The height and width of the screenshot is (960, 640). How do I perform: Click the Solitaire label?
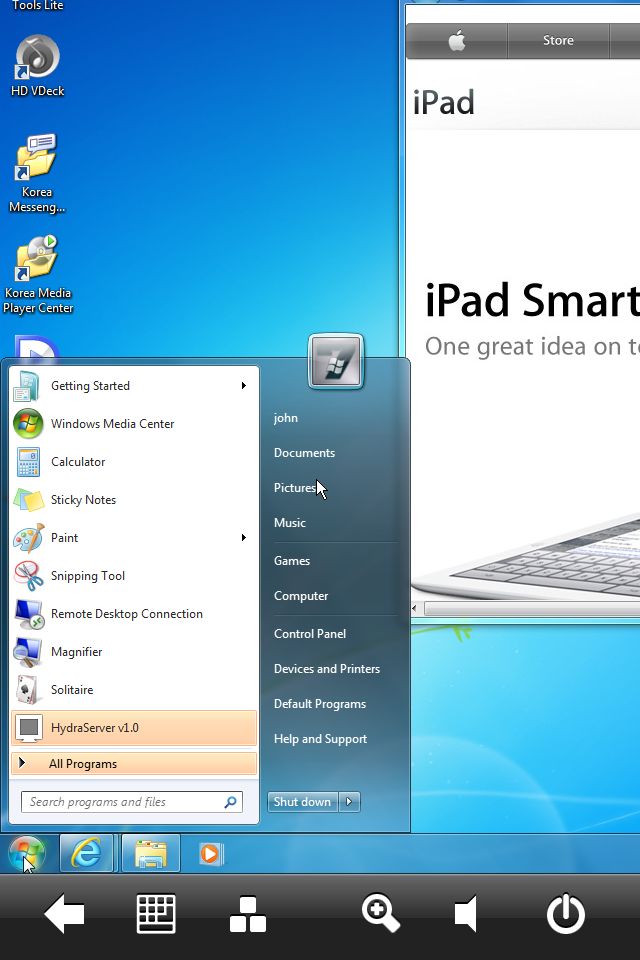point(72,689)
